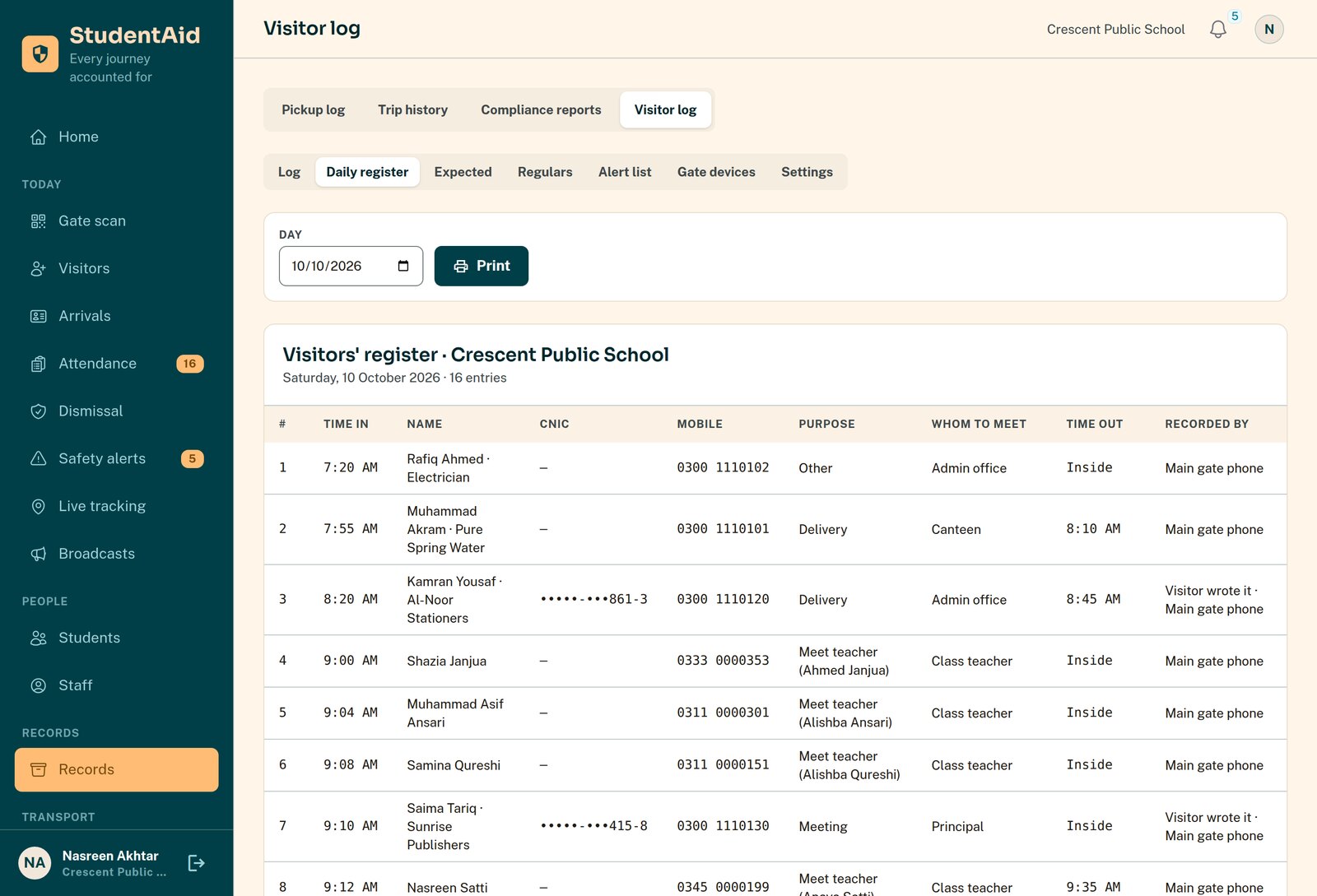The height and width of the screenshot is (896, 1317).
Task: Click the TIME IN column header
Action: pos(346,424)
